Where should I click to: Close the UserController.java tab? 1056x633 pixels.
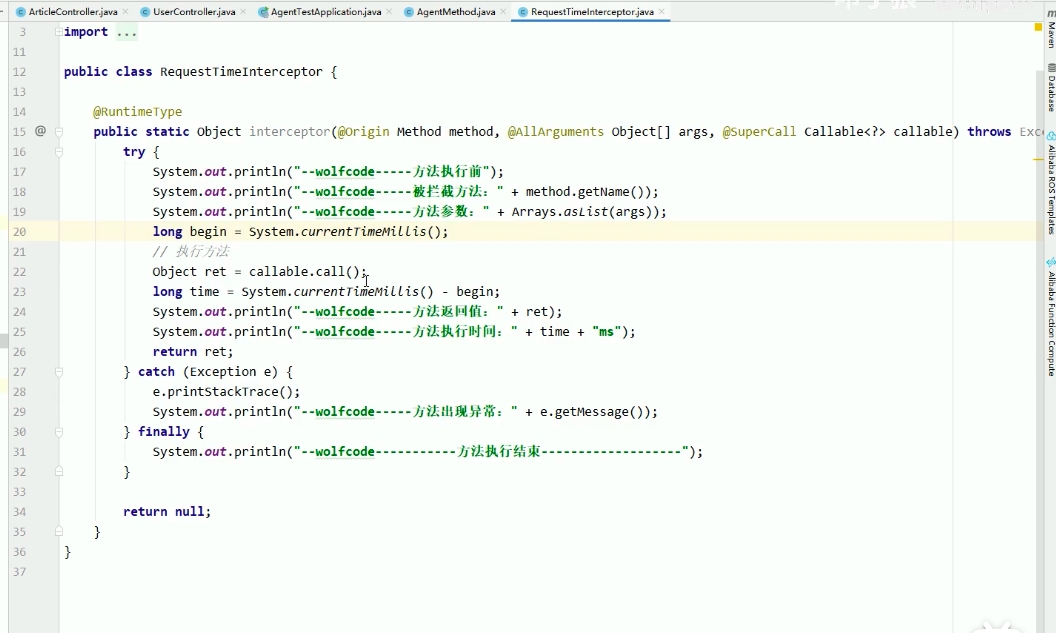click(x=245, y=12)
